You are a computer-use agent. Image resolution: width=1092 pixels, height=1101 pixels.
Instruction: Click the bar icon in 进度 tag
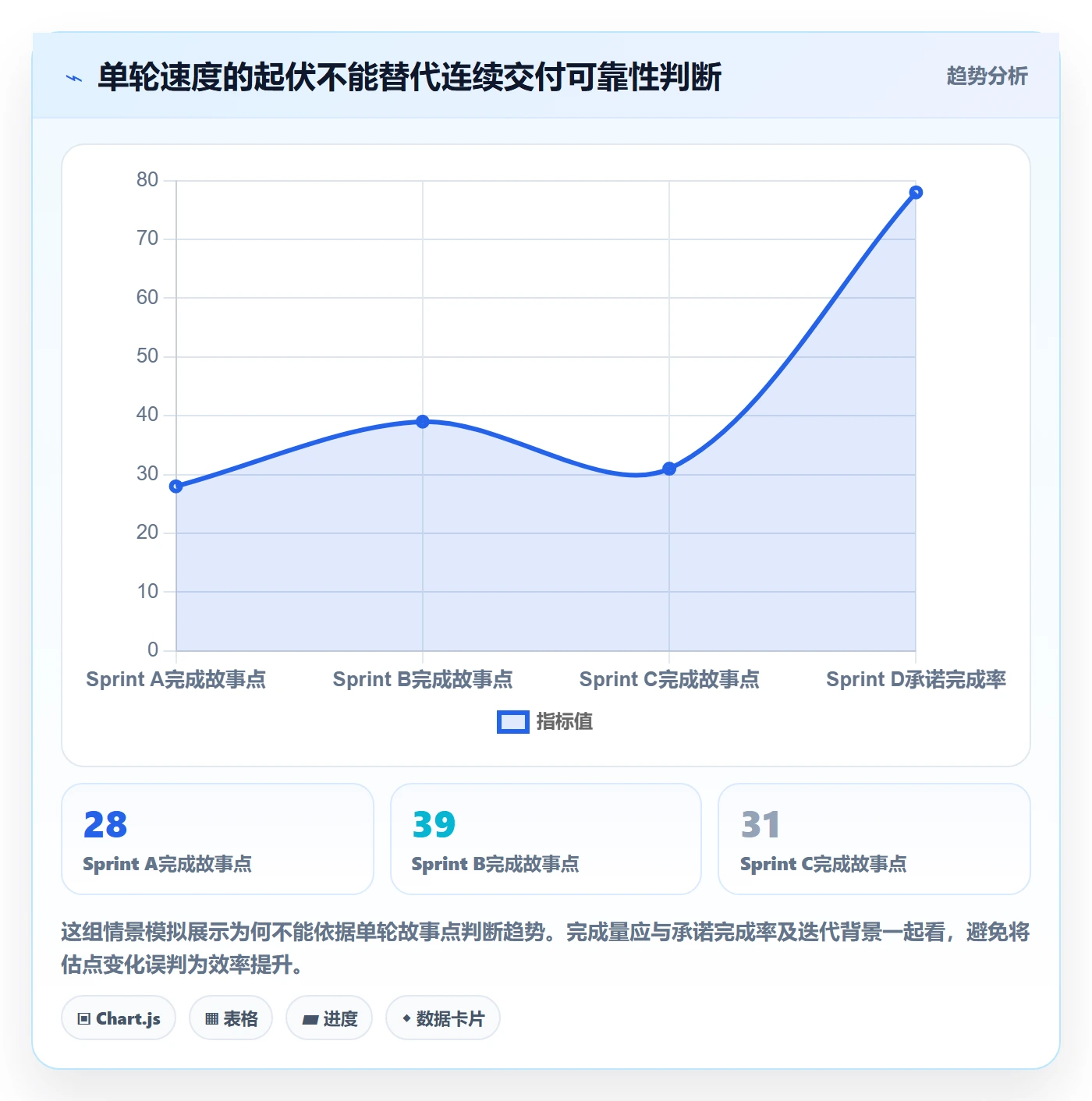[310, 1019]
